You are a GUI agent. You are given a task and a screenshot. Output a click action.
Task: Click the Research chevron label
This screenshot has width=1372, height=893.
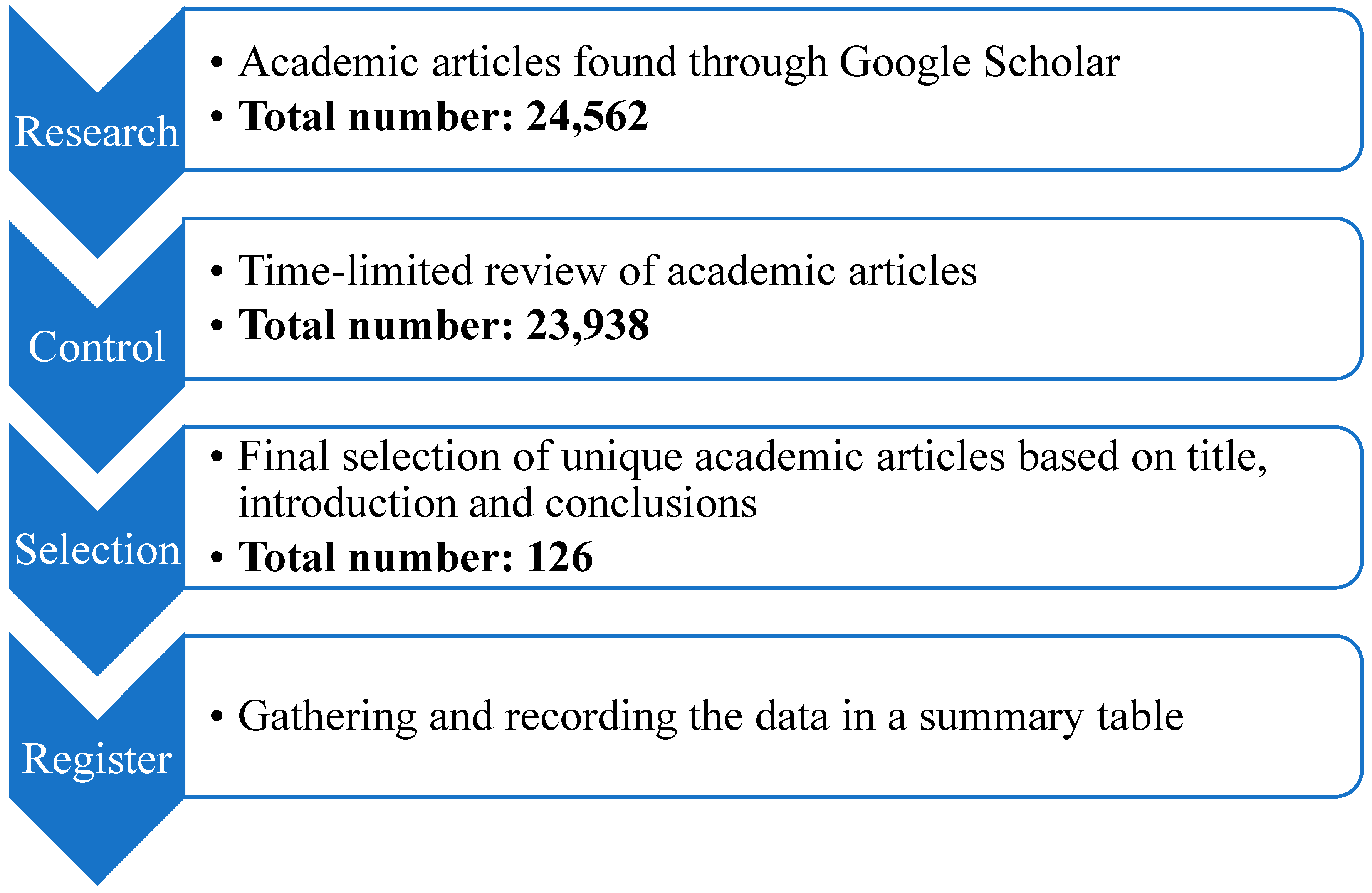(x=96, y=131)
